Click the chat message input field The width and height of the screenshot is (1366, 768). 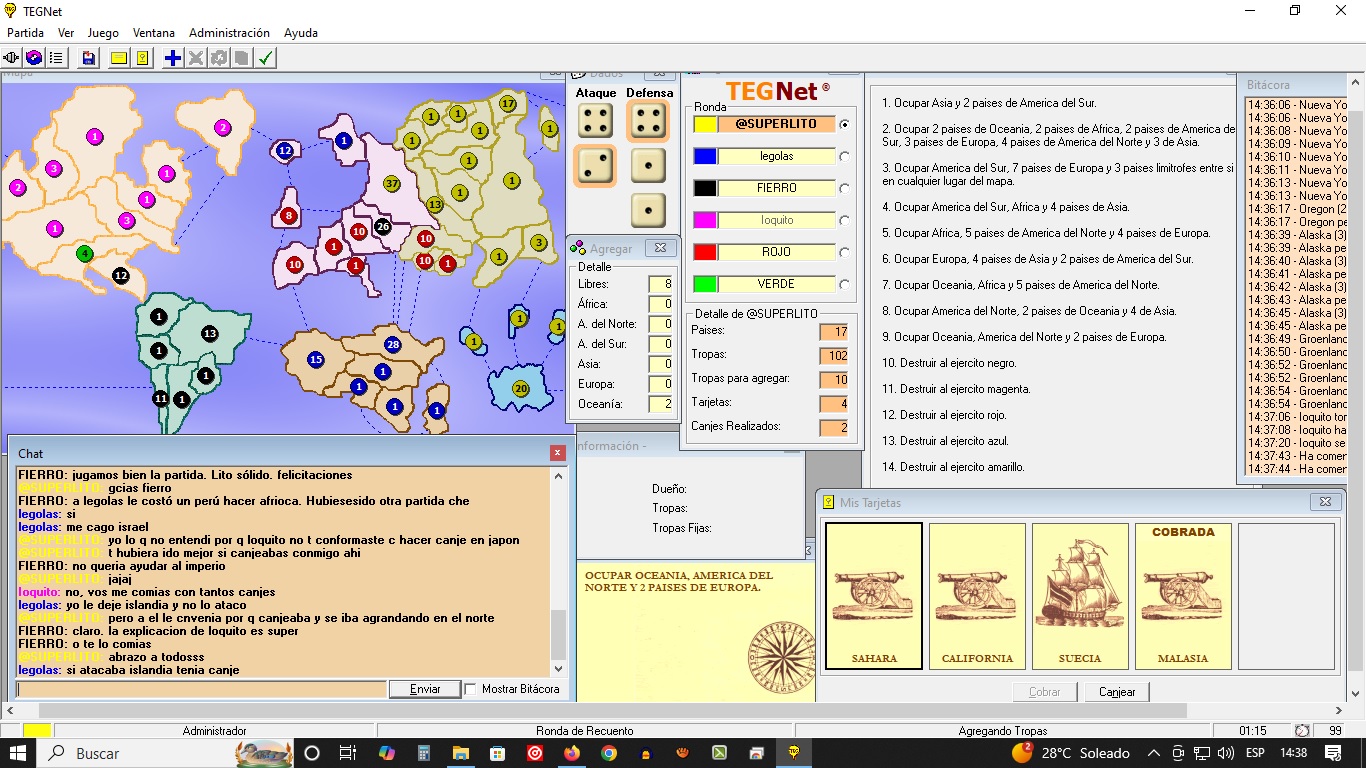(x=201, y=689)
